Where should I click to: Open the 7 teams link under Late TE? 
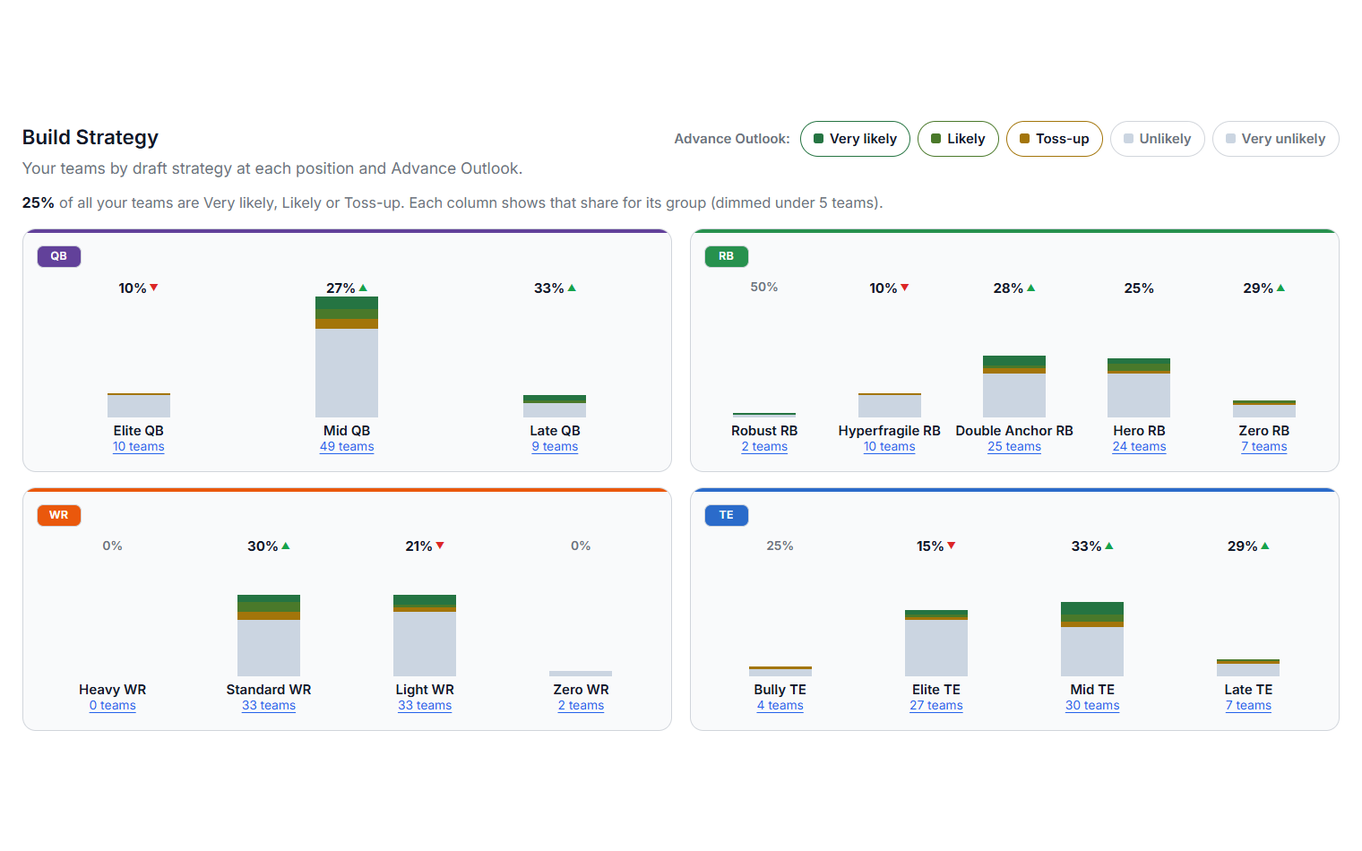pos(1248,706)
